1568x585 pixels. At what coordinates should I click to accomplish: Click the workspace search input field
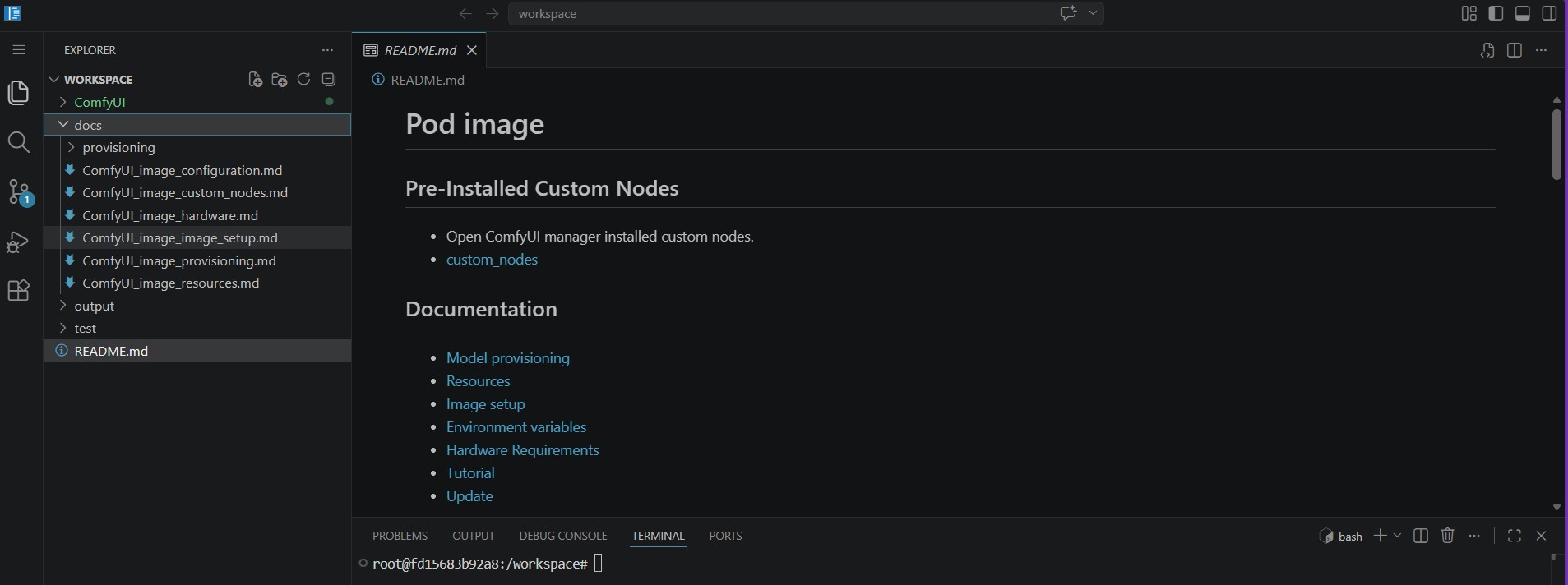pos(779,14)
